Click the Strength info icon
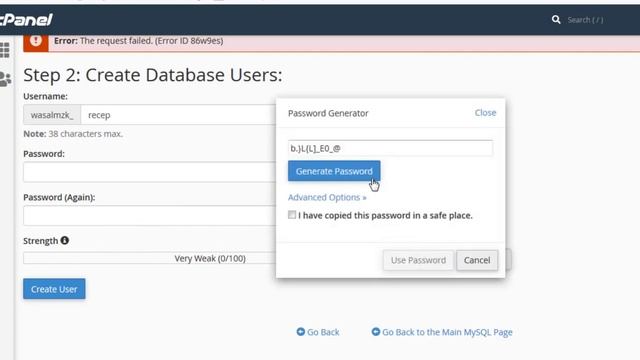640x360 pixels. (64, 240)
